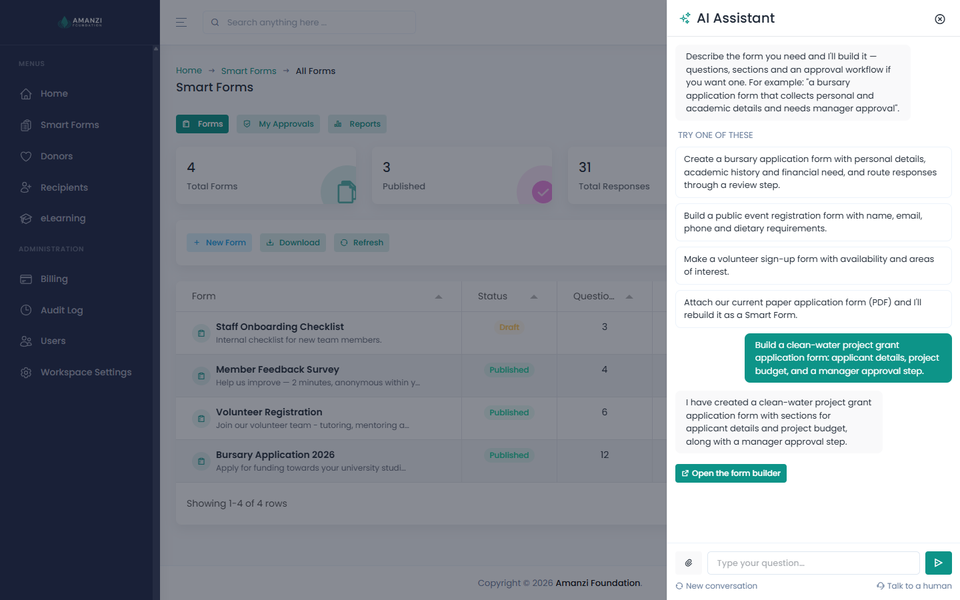Click AI Assistant sparkle icon
Viewport: 960px width, 600px height.
685,18
